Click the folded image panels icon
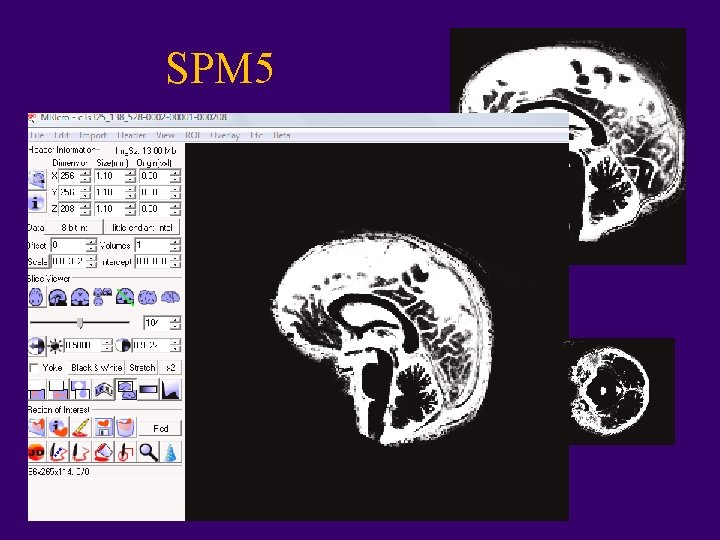720x540 pixels. (x=104, y=389)
